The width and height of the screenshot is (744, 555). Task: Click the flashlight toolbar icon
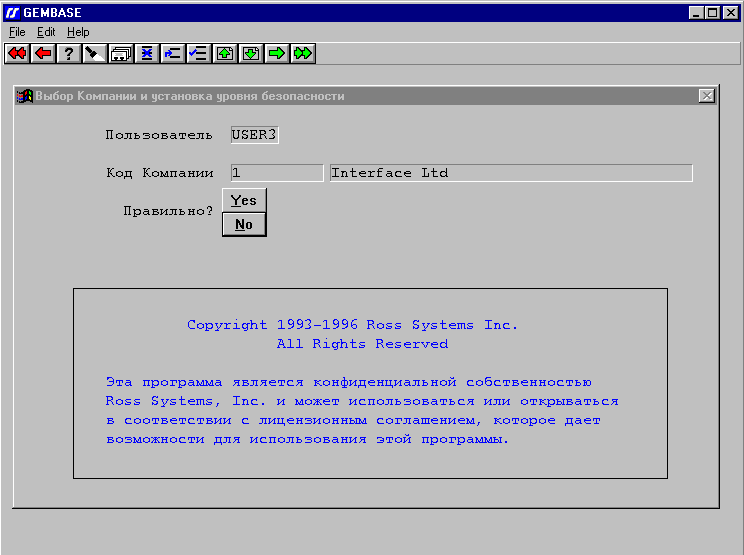(94, 53)
